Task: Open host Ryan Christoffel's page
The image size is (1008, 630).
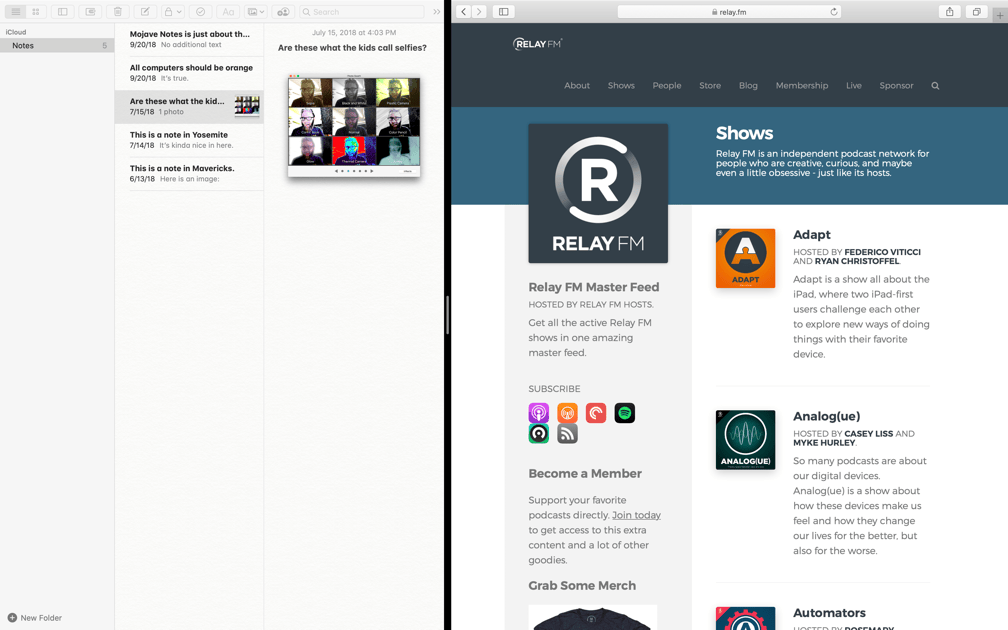Action: tap(857, 261)
